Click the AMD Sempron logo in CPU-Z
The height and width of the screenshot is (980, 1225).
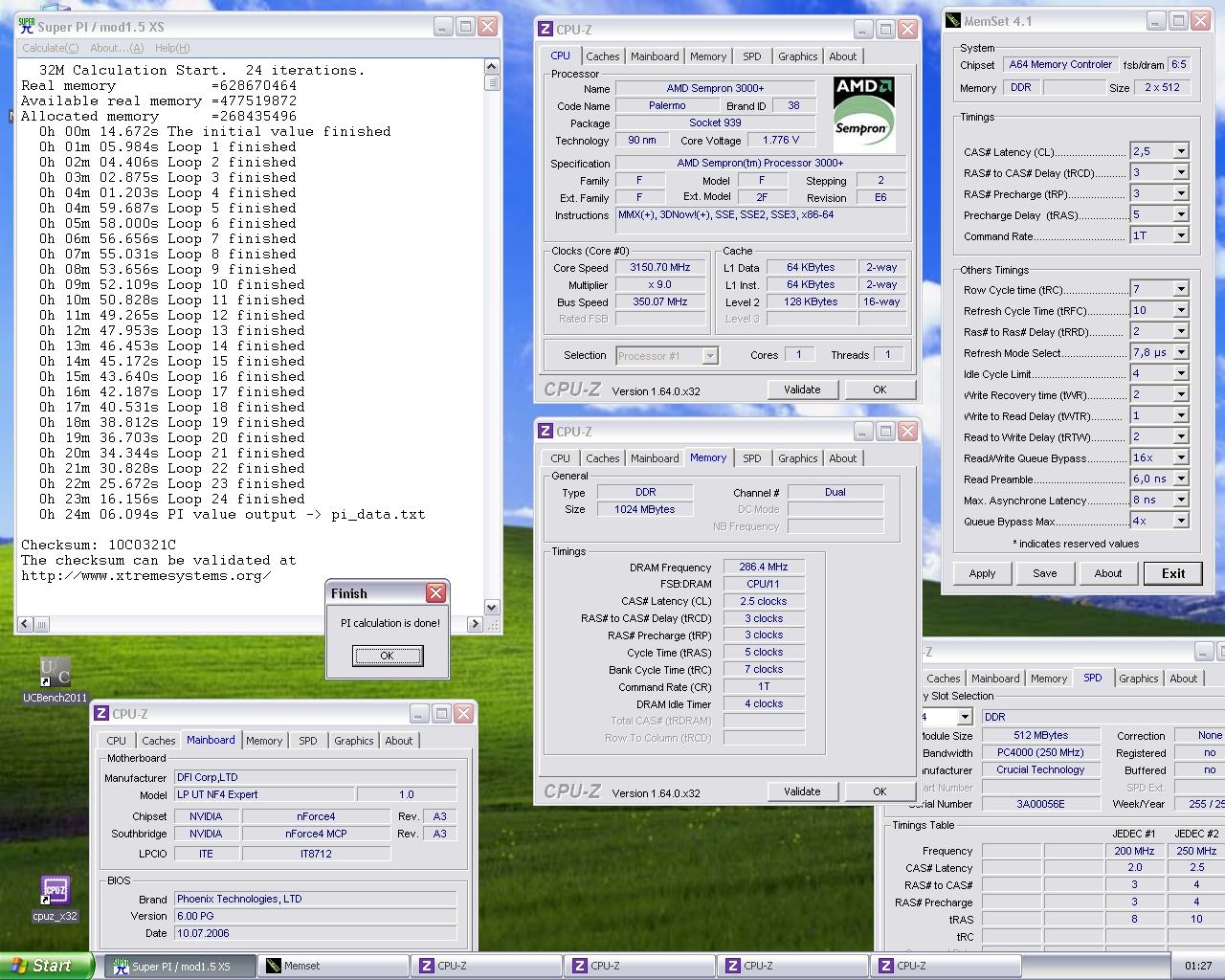click(863, 115)
